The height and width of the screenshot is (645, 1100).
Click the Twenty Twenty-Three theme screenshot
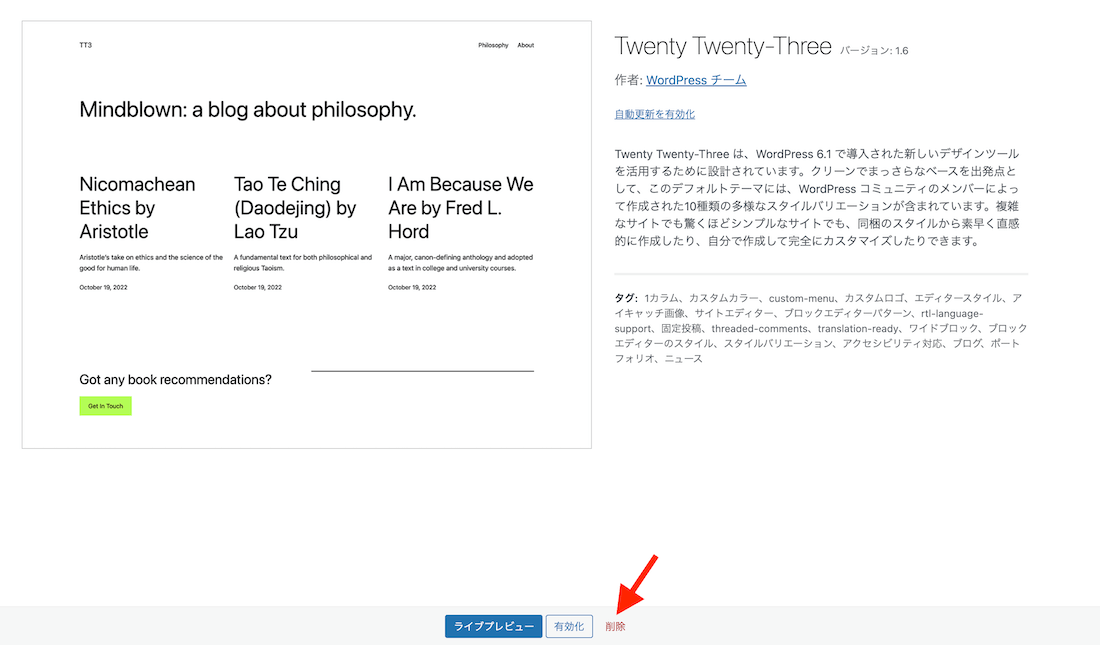307,234
